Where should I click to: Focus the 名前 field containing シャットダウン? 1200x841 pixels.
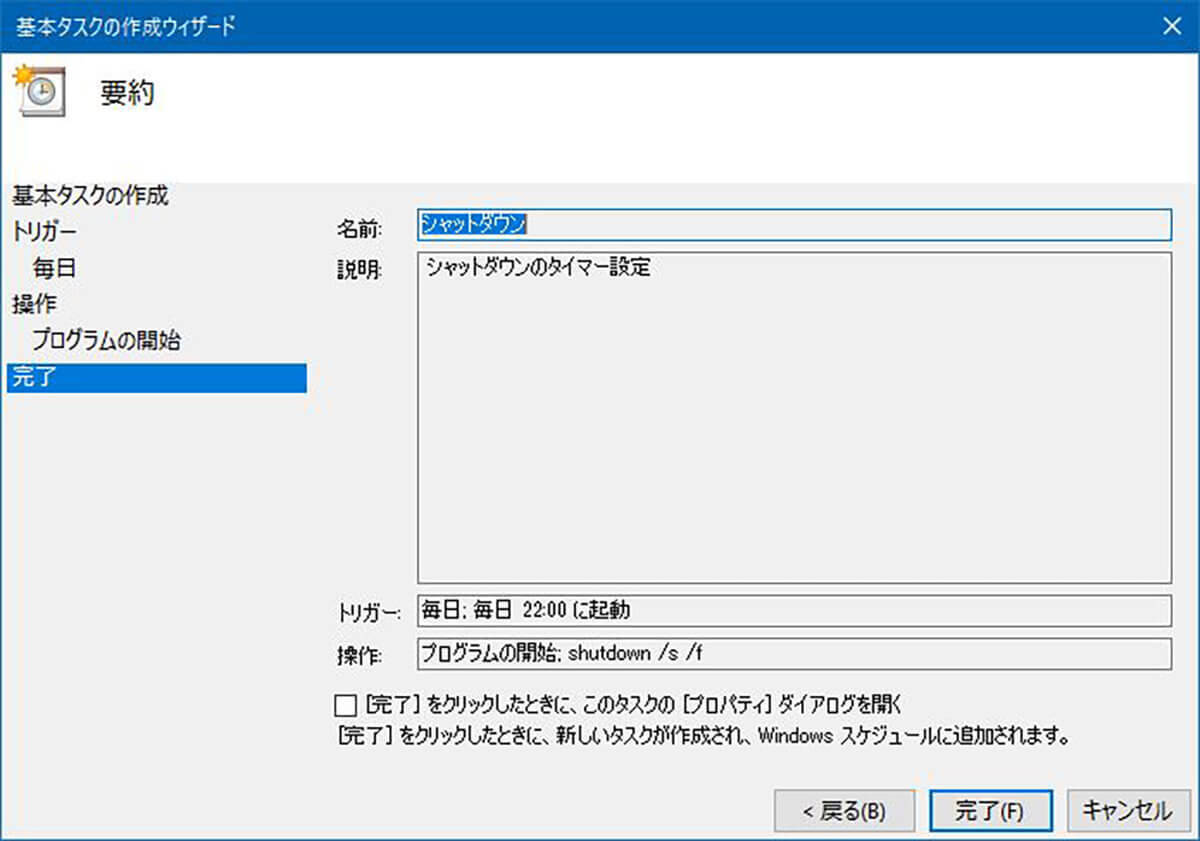[793, 225]
